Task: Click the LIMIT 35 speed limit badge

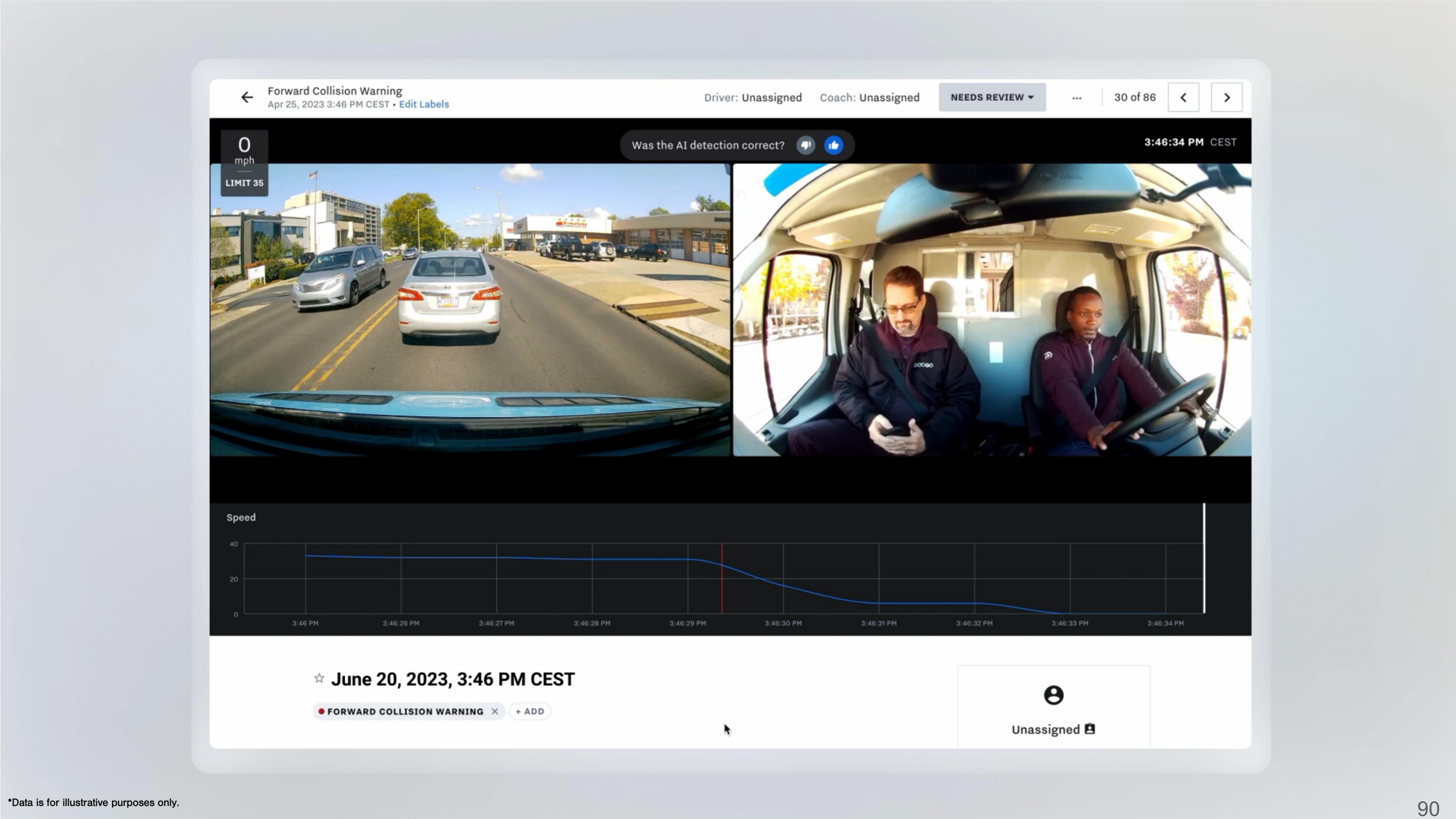Action: click(244, 183)
